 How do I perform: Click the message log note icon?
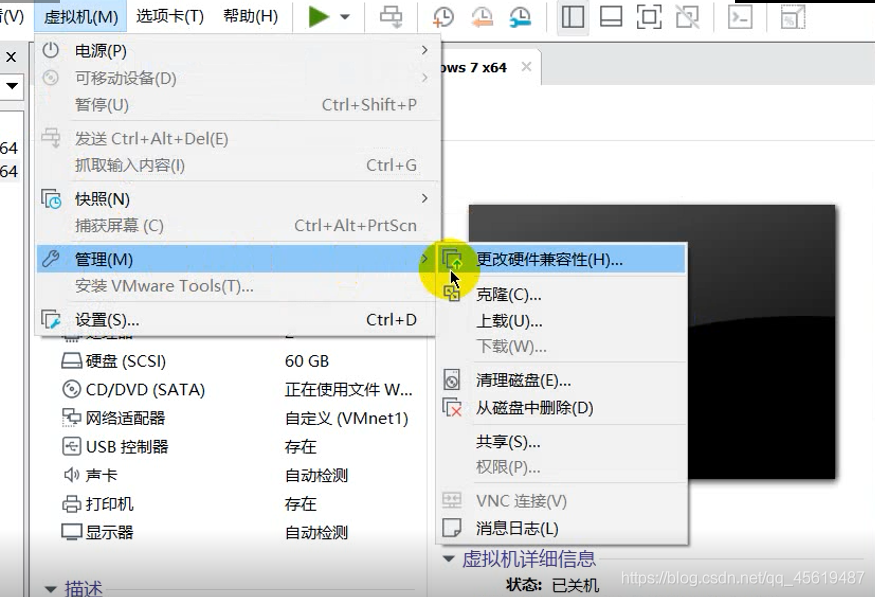[x=451, y=527]
